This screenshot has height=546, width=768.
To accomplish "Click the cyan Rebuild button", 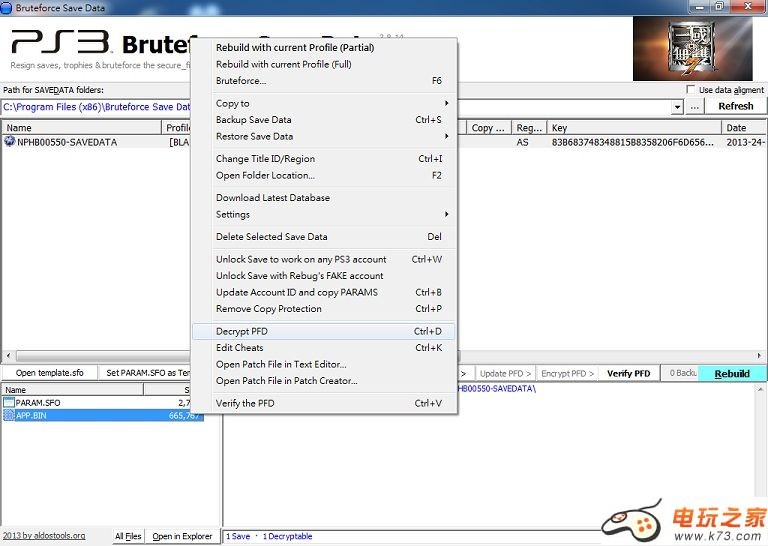I will tap(731, 373).
